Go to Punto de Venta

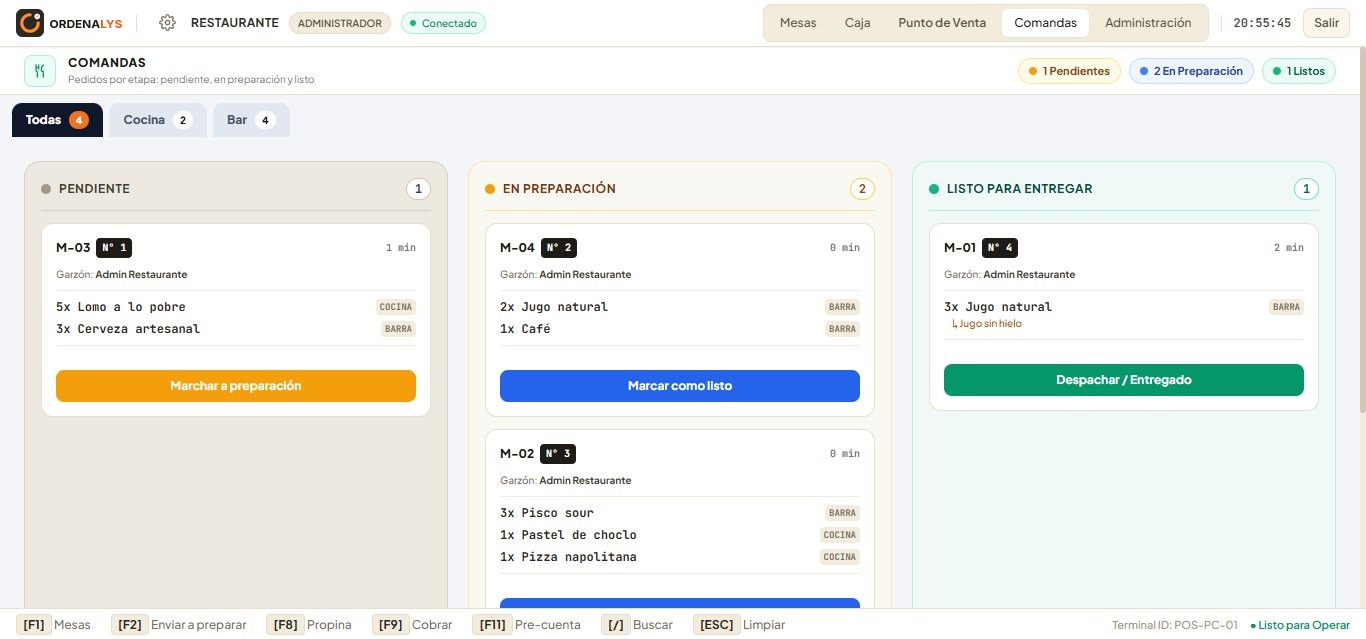tap(942, 23)
